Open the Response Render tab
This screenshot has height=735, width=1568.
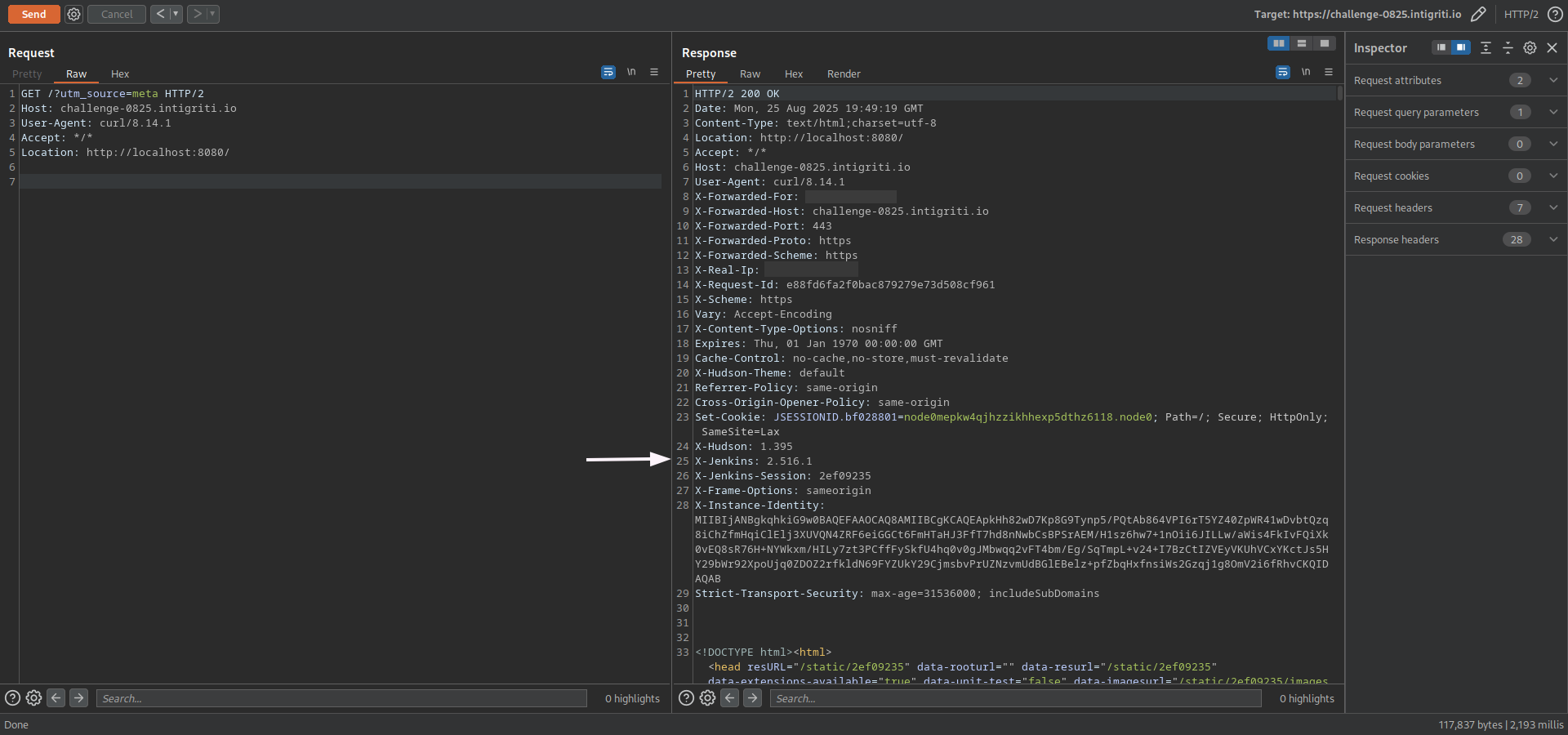click(844, 73)
